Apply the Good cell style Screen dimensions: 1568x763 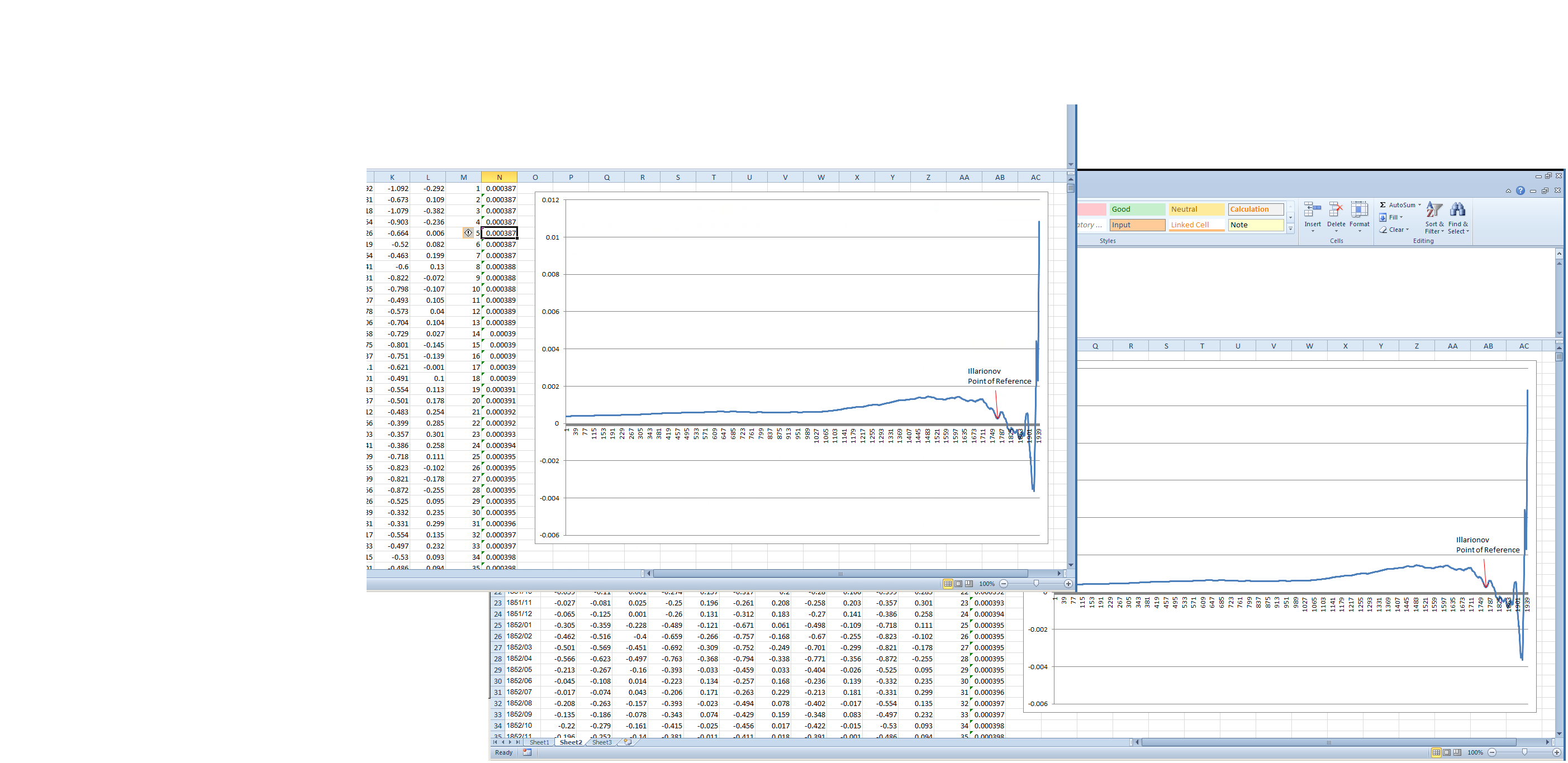point(1137,209)
